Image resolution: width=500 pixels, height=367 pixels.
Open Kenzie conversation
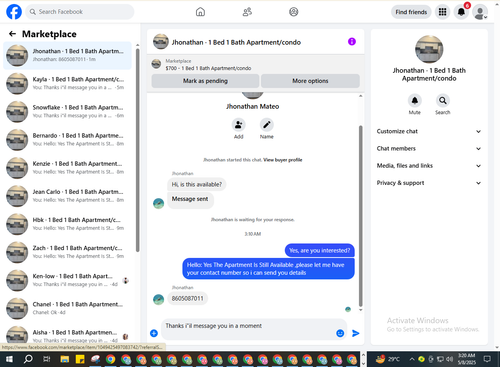tap(67, 168)
